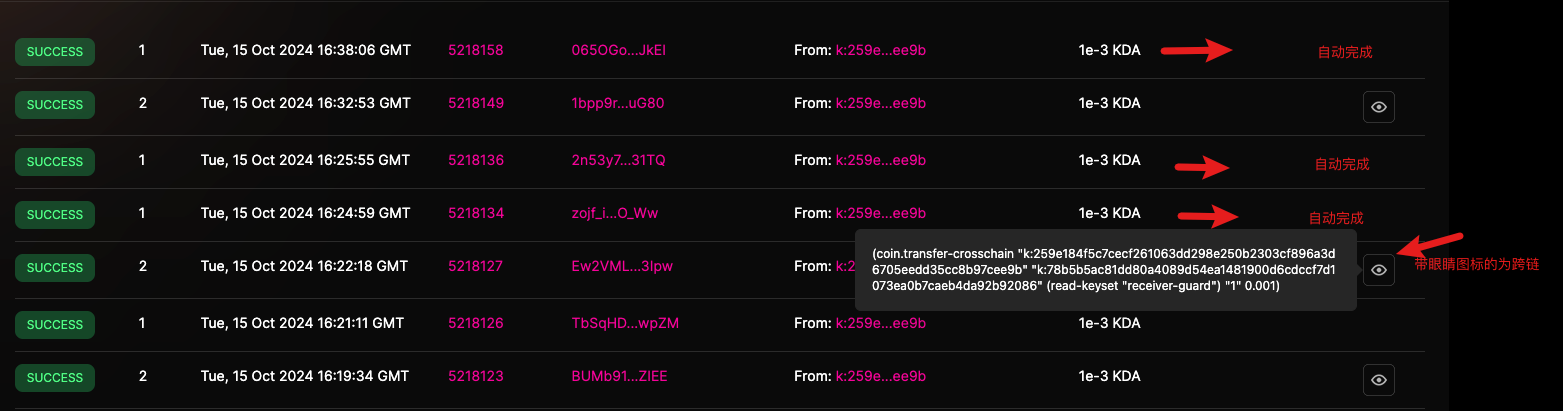The width and height of the screenshot is (1563, 411).
Task: Open request key BUMb91...ZIEE
Action: (619, 376)
